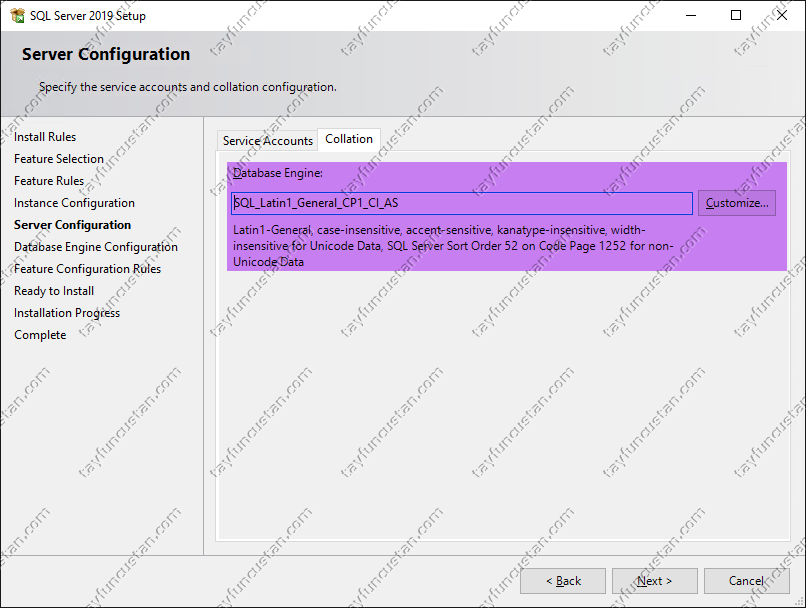Click the Installation Progress step

(67, 313)
